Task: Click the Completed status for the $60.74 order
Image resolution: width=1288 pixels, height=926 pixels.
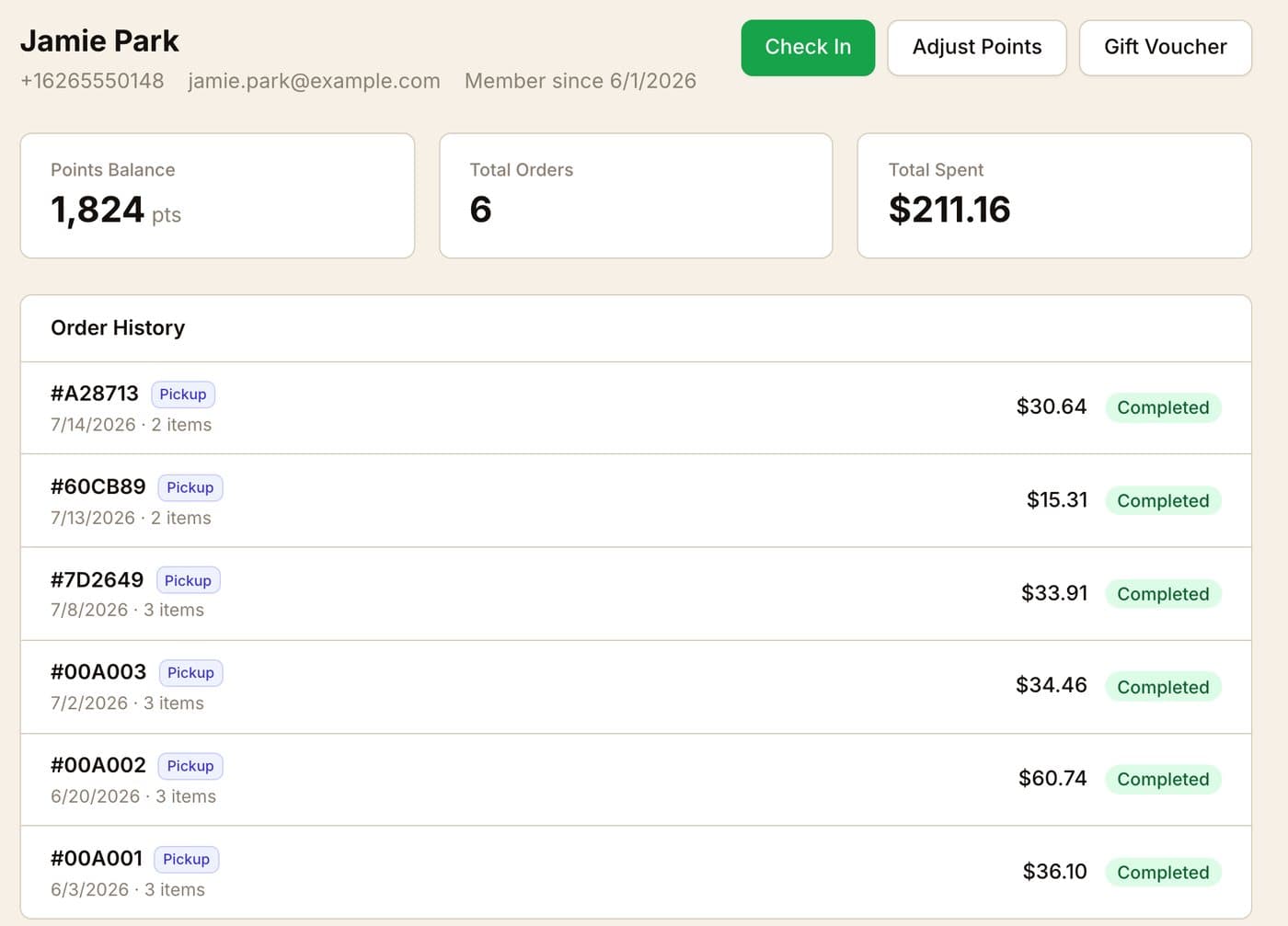Action: 1163,779
